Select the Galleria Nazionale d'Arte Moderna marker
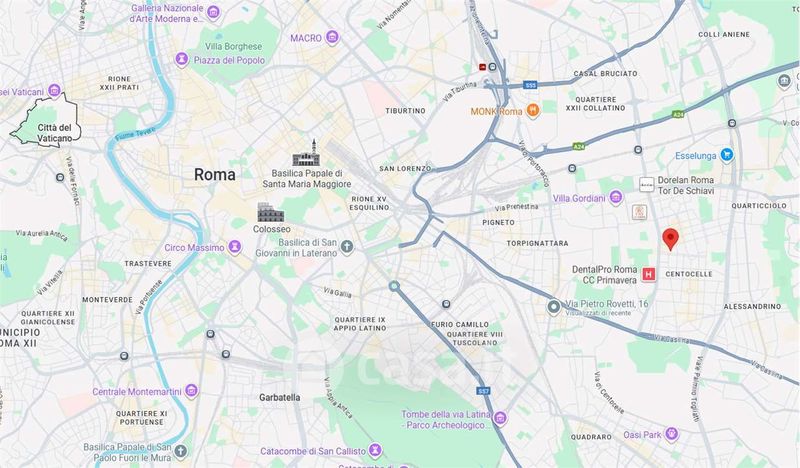The height and width of the screenshot is (468, 800). [x=214, y=12]
